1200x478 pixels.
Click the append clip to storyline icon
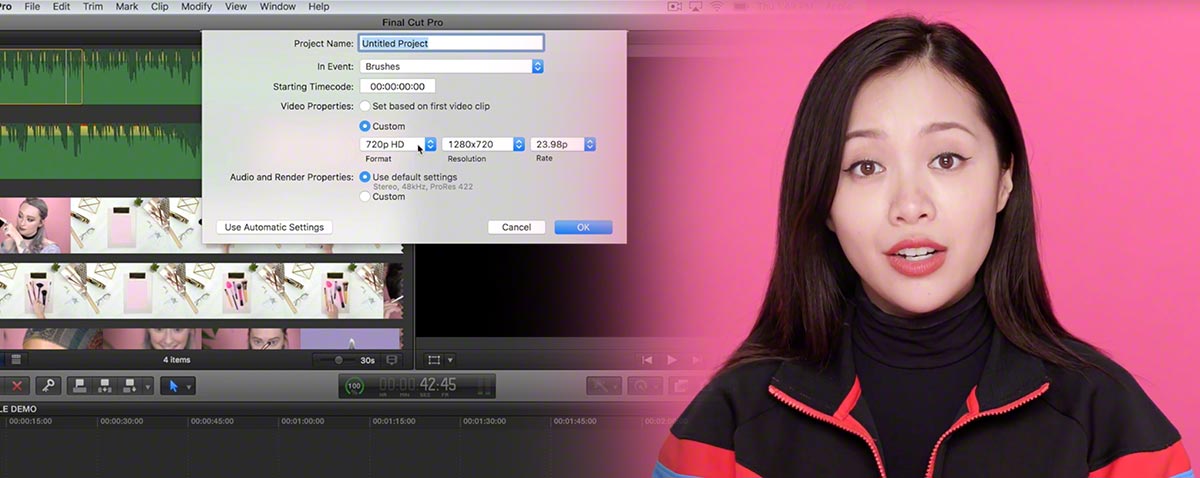coord(130,385)
